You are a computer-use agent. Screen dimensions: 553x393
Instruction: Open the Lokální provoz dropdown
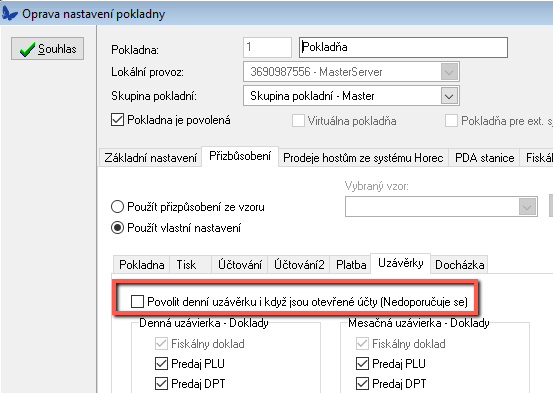tap(449, 72)
